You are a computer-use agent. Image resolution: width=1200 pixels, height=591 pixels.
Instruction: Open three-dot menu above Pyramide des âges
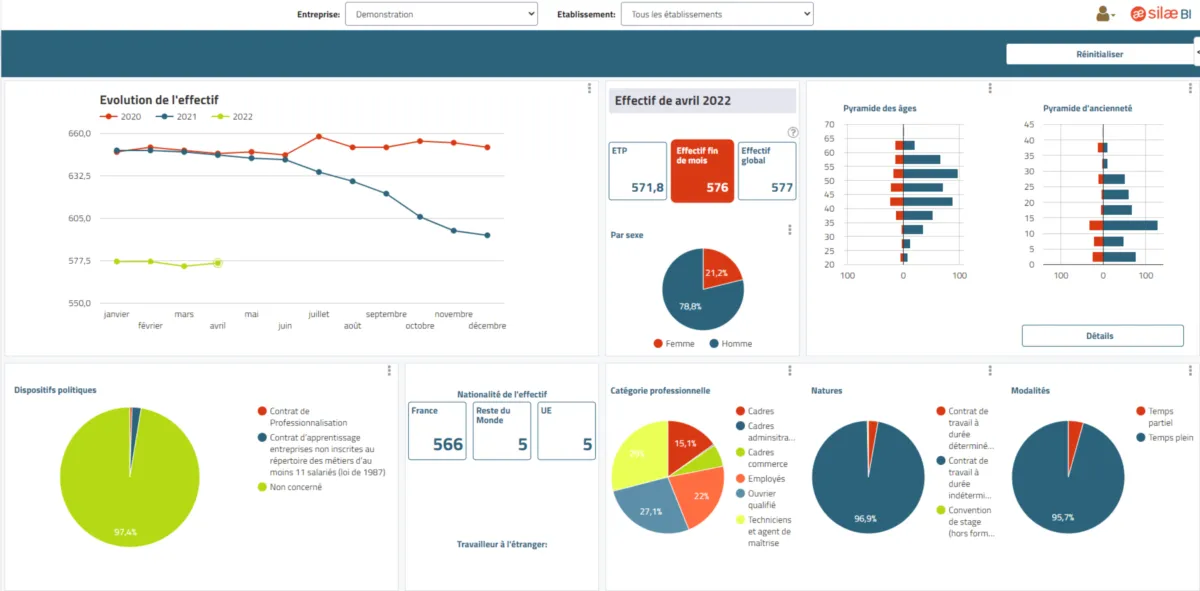pyautogui.click(x=990, y=89)
